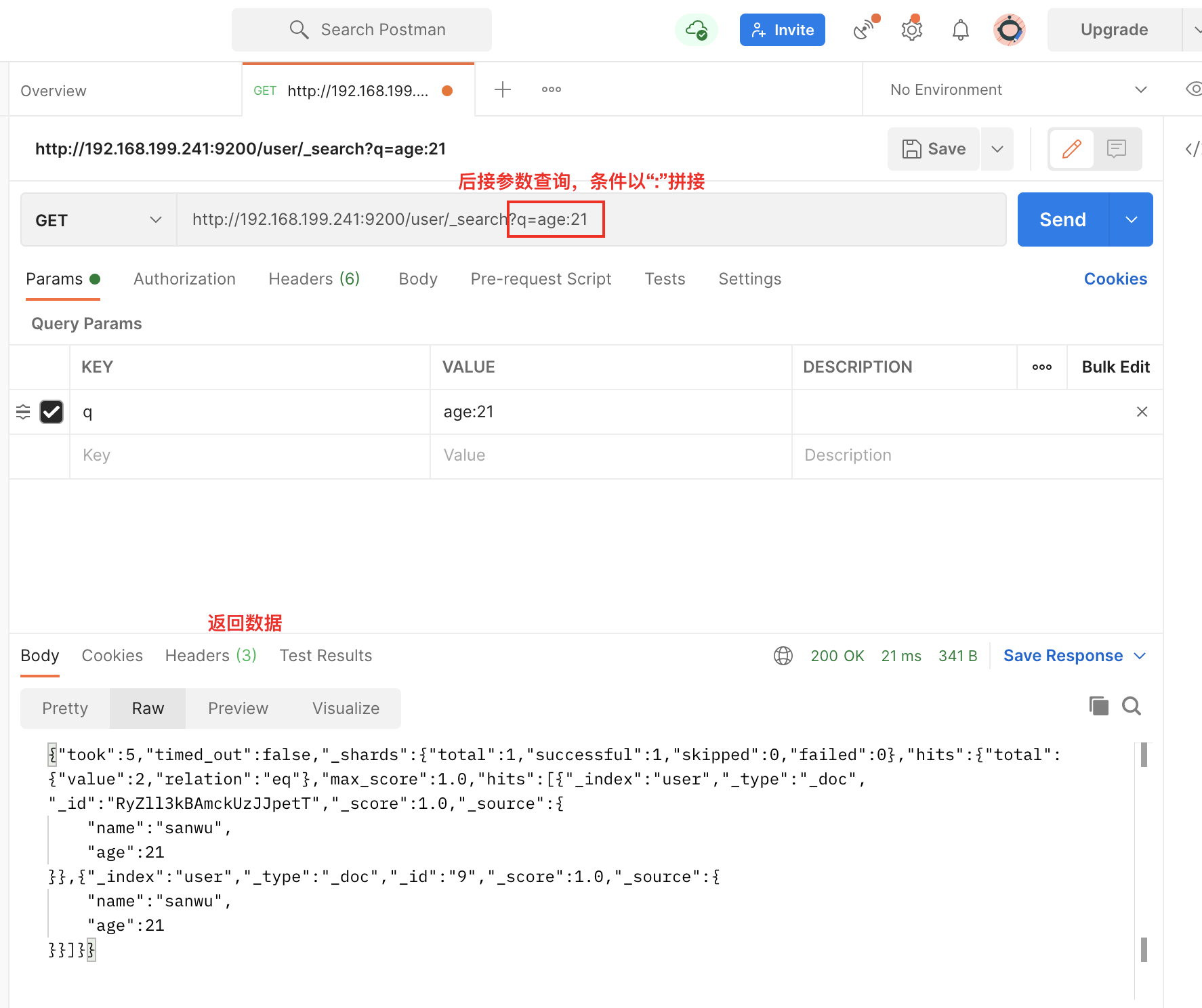Switch response view to Visualize

(346, 709)
